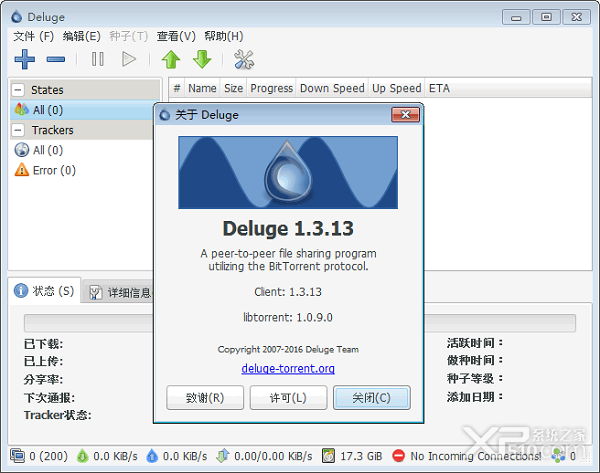Click the Tracker状态 label

click(x=57, y=415)
